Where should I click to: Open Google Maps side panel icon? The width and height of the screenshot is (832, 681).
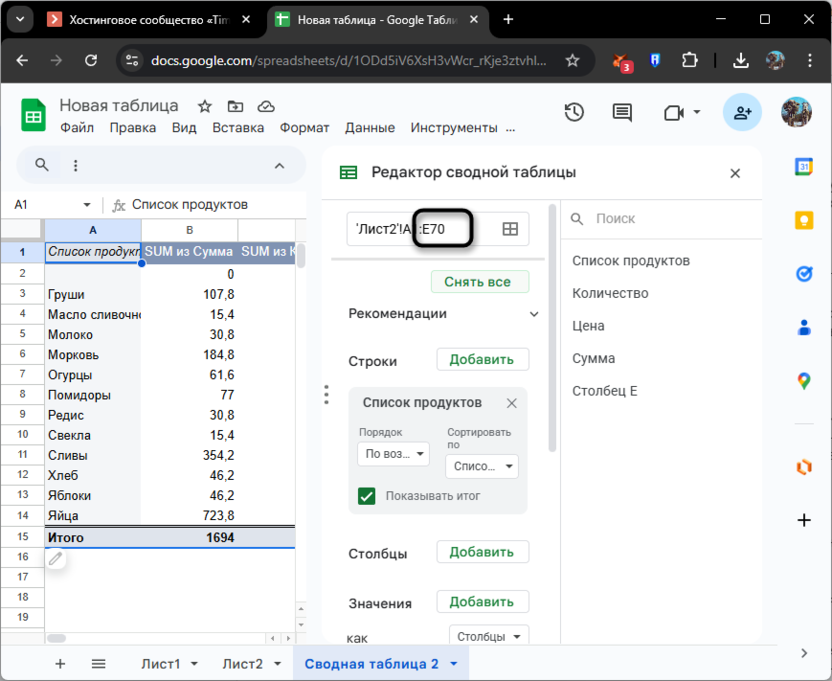[803, 380]
